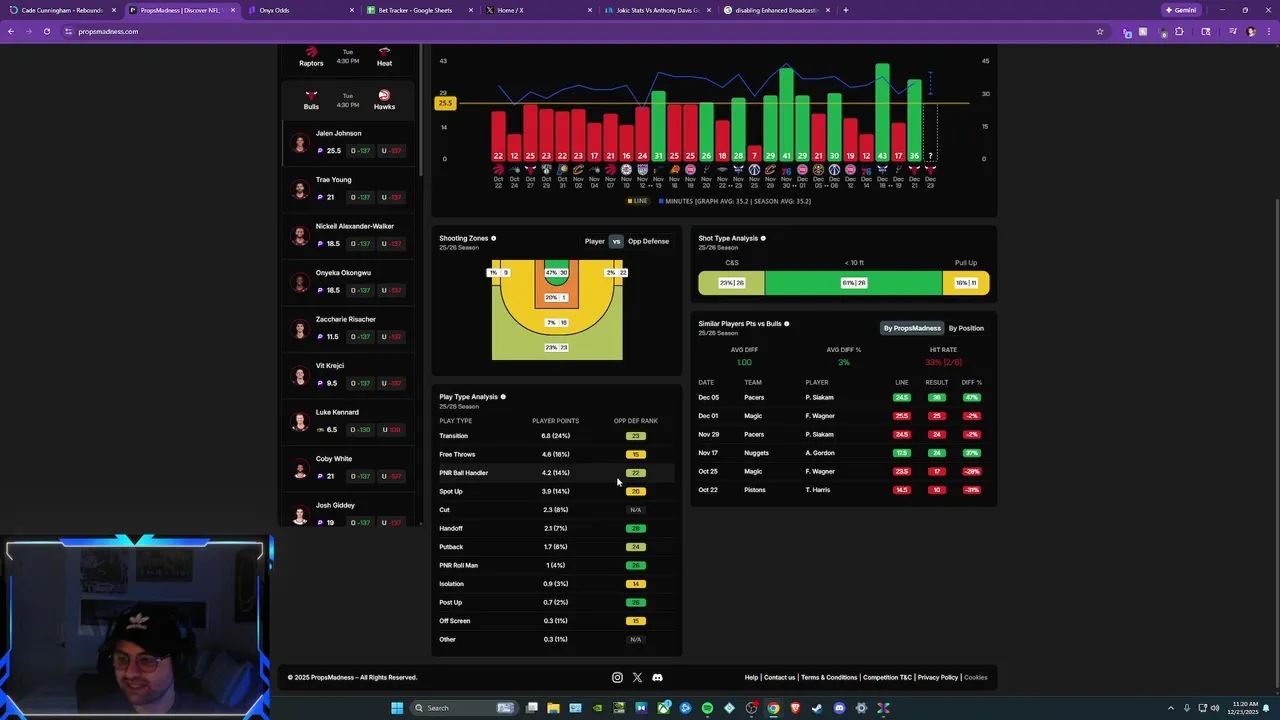The width and height of the screenshot is (1280, 720).
Task: Toggle Shooting Zones to Player view
Action: [x=594, y=241]
